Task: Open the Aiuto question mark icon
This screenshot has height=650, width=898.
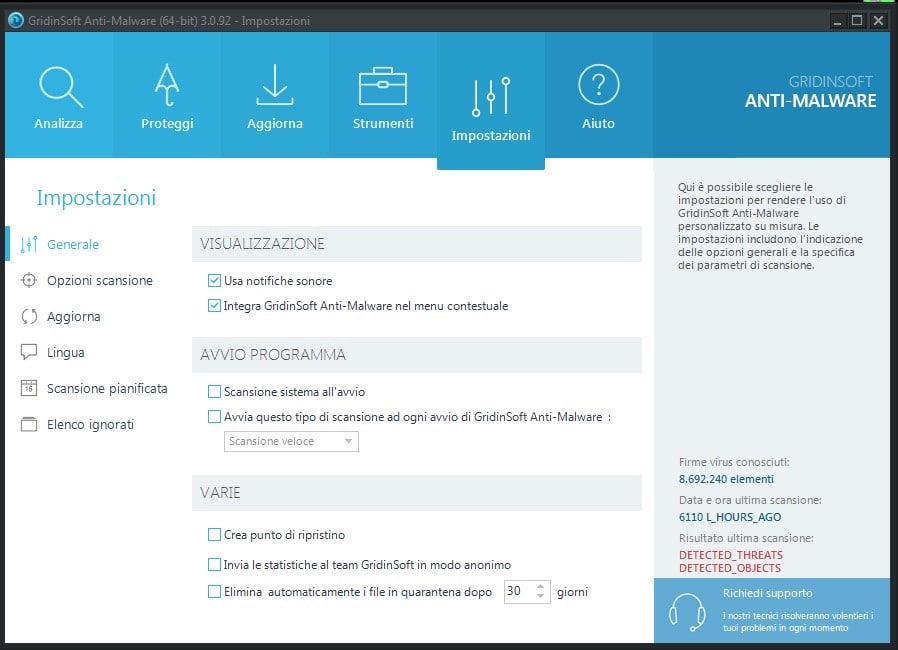Action: point(598,85)
